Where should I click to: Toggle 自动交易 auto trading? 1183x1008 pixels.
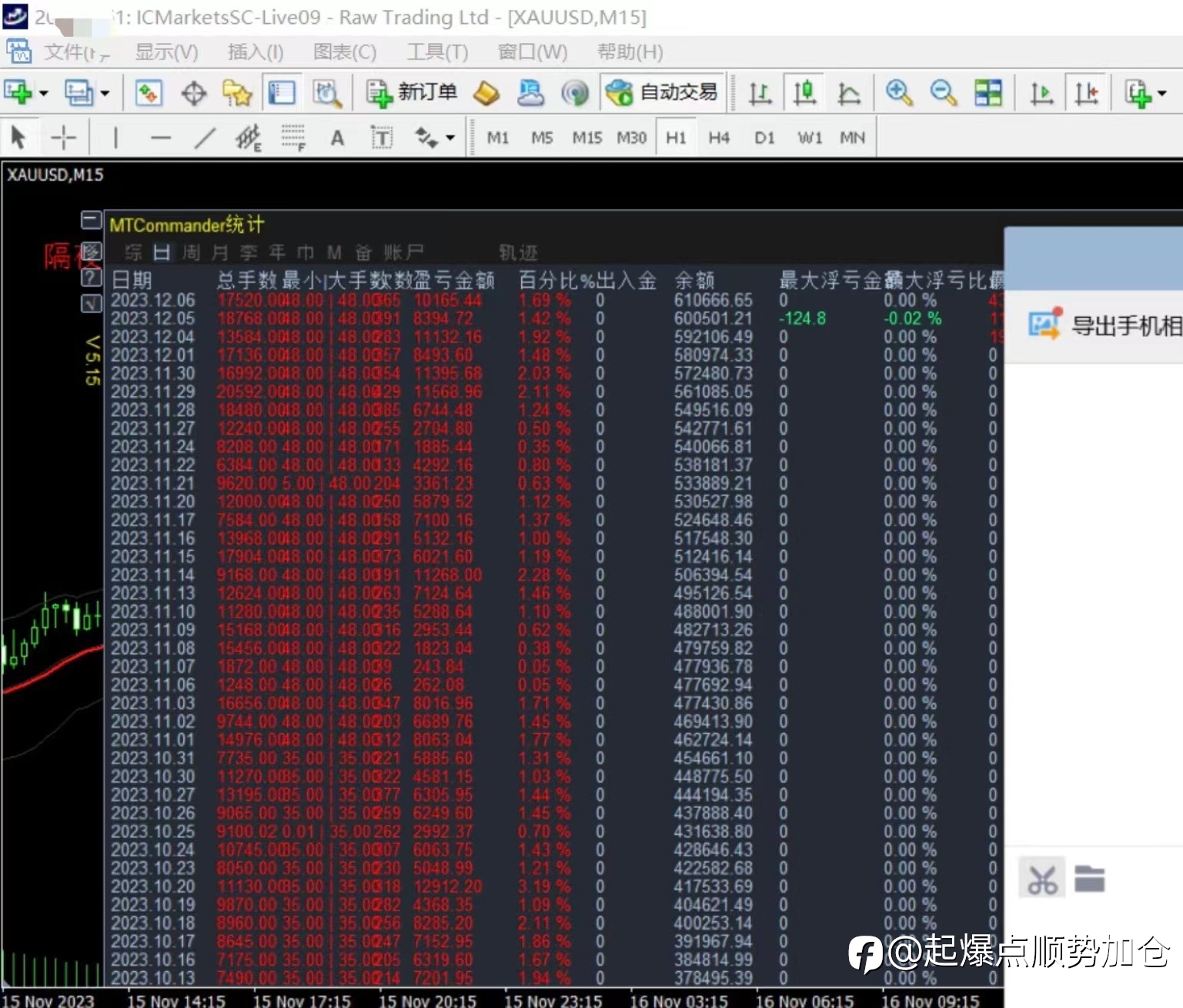click(661, 93)
